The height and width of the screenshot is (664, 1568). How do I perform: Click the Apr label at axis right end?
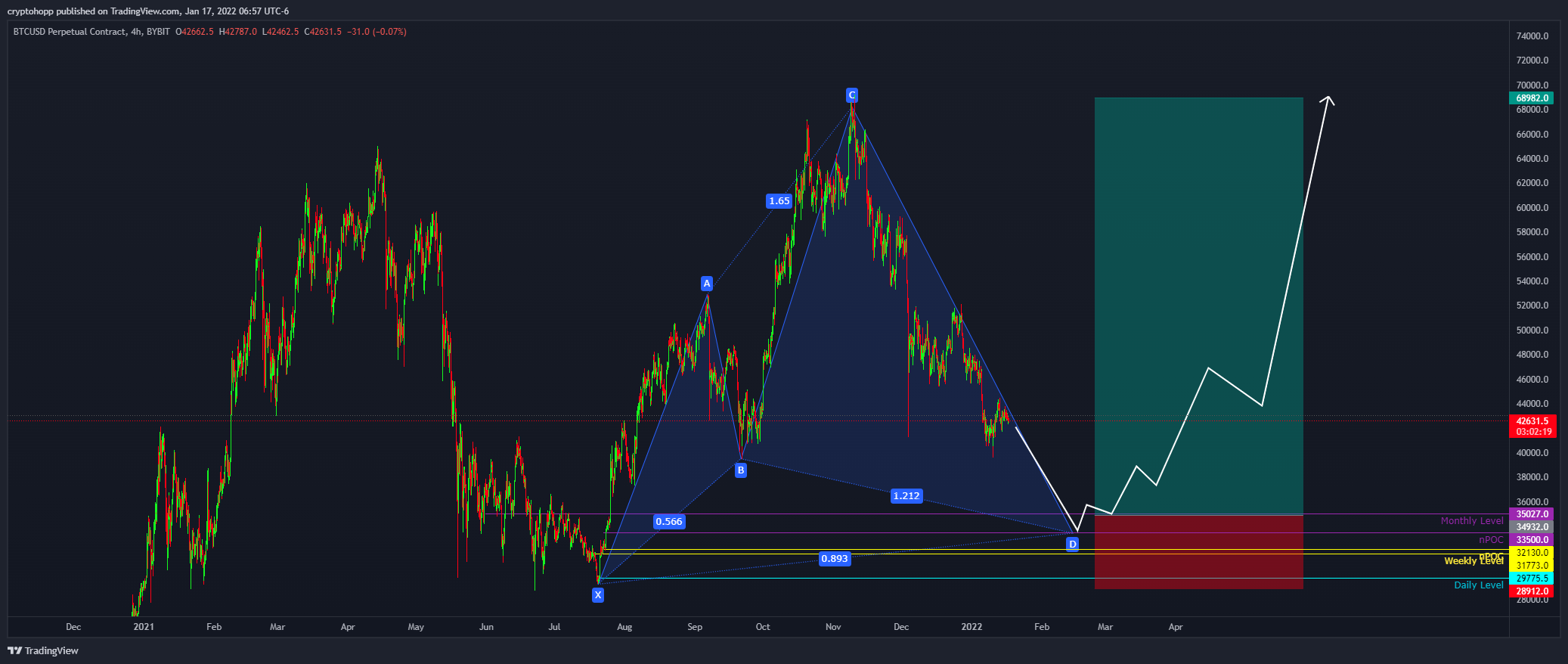pyautogui.click(x=1176, y=627)
